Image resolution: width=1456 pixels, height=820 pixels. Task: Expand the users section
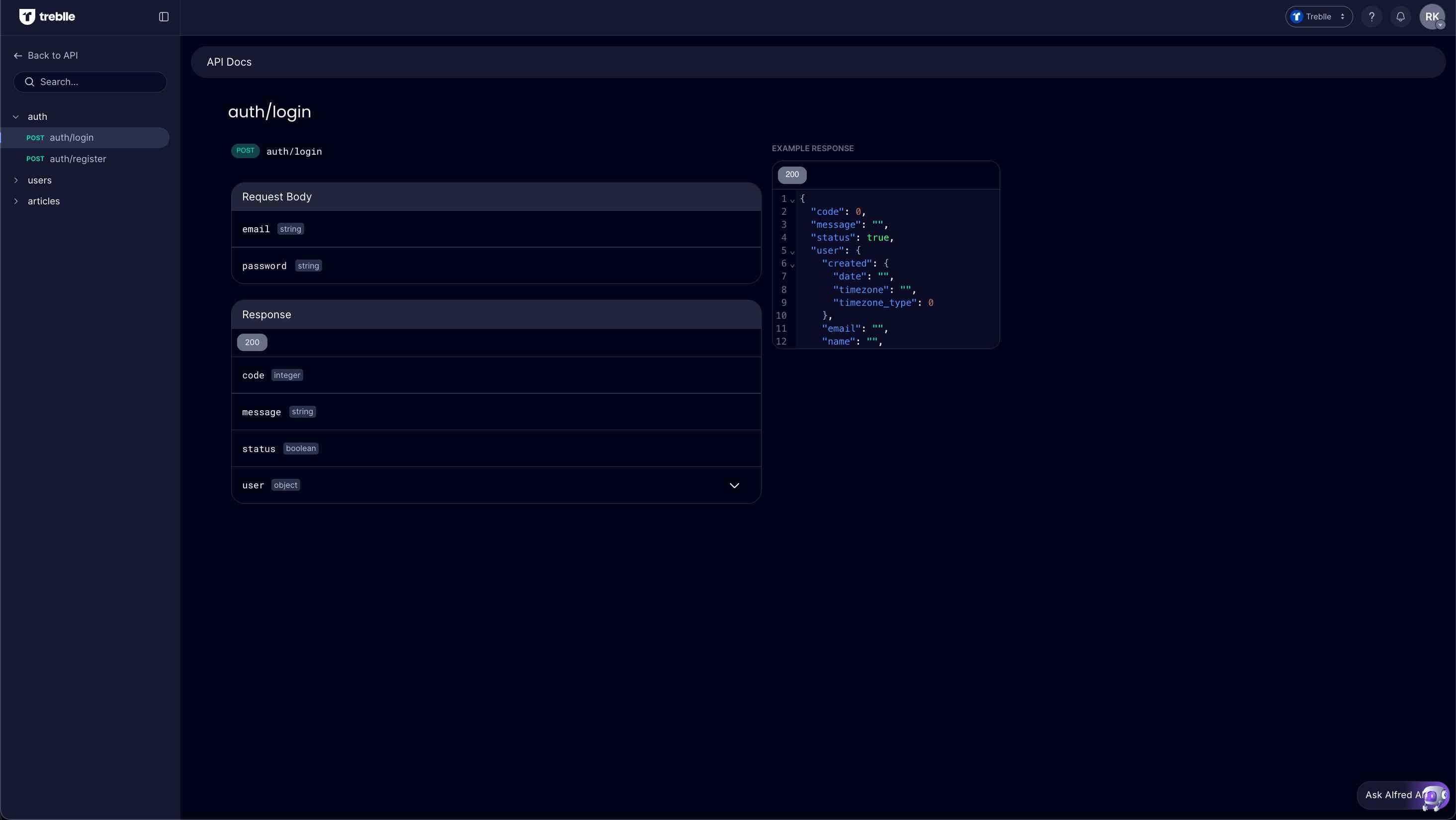16,180
